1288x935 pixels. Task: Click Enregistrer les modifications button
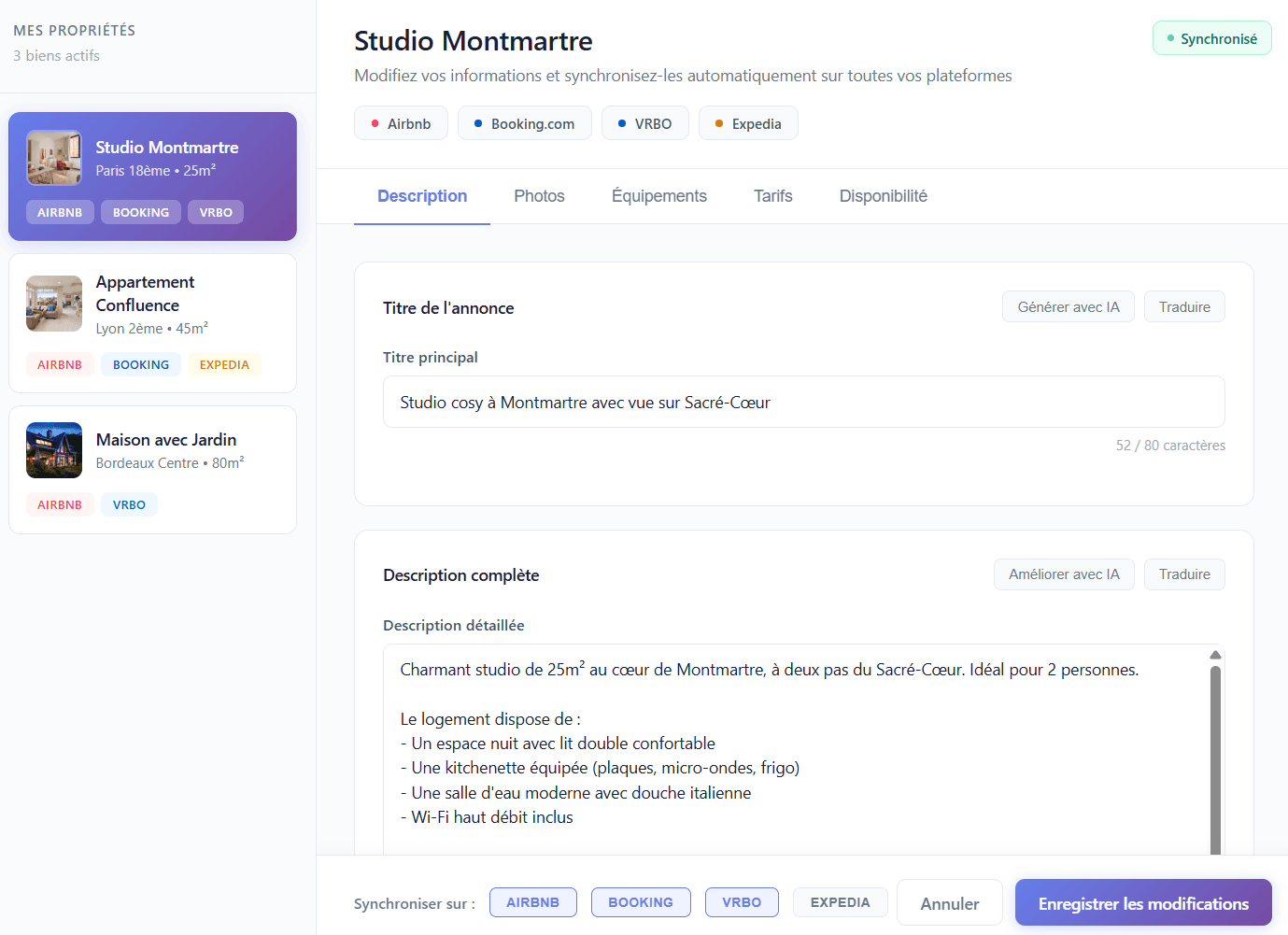[x=1143, y=903]
